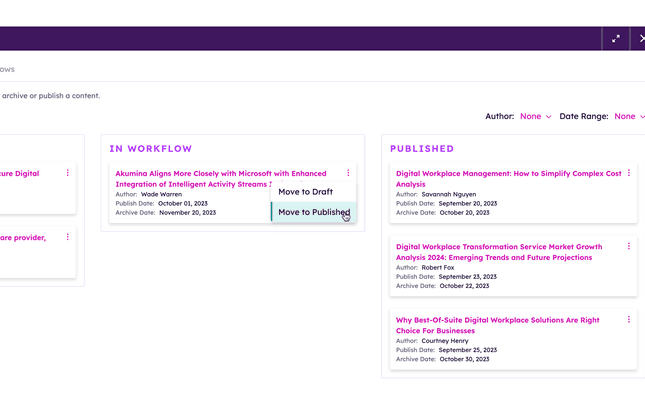Click publish date September 20, 2023
The width and height of the screenshot is (645, 420).
coord(468,203)
